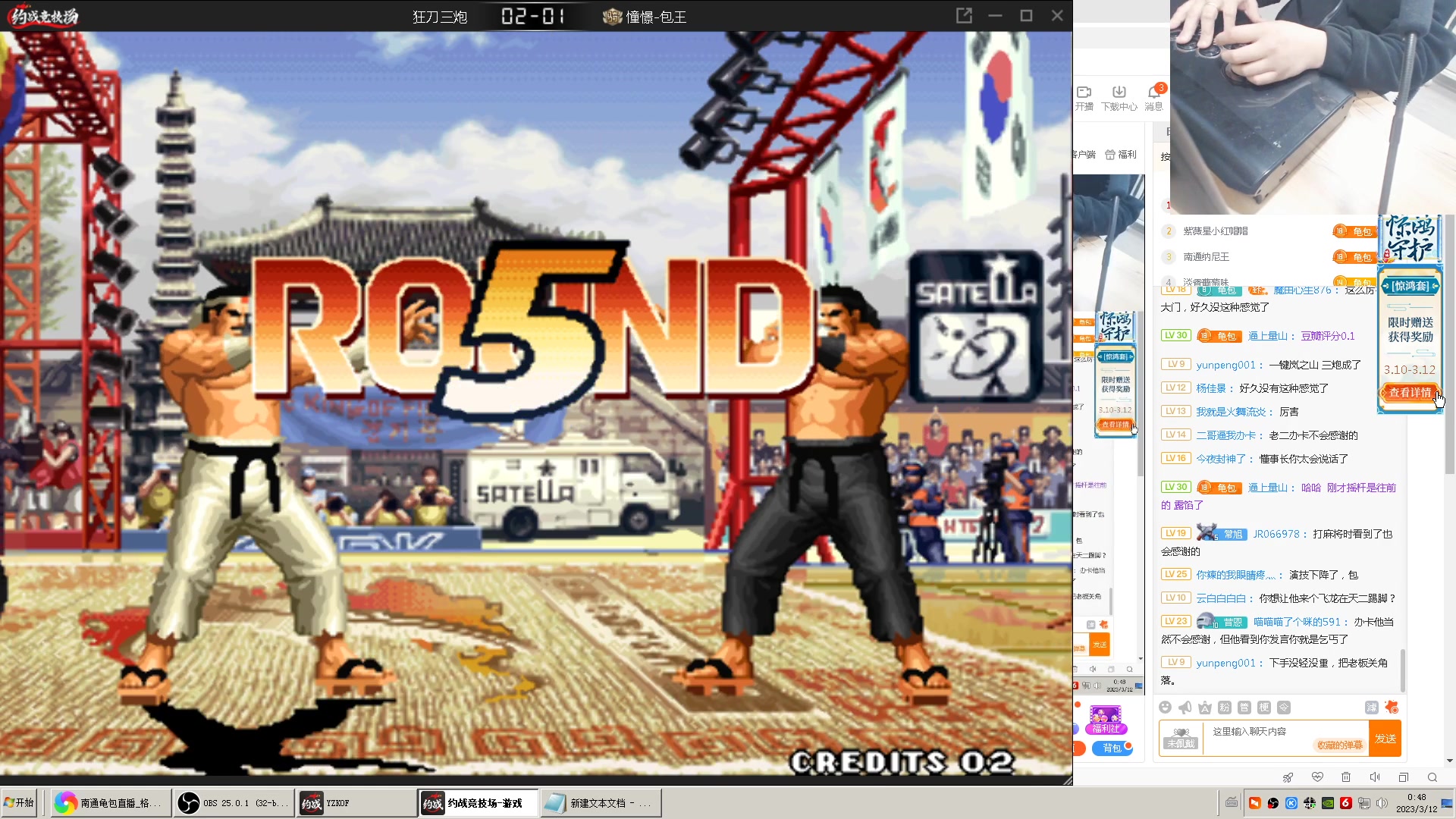Viewport: 1456px width, 819px height.
Task: Open the 福利社 welfare club icon
Action: tap(1106, 720)
